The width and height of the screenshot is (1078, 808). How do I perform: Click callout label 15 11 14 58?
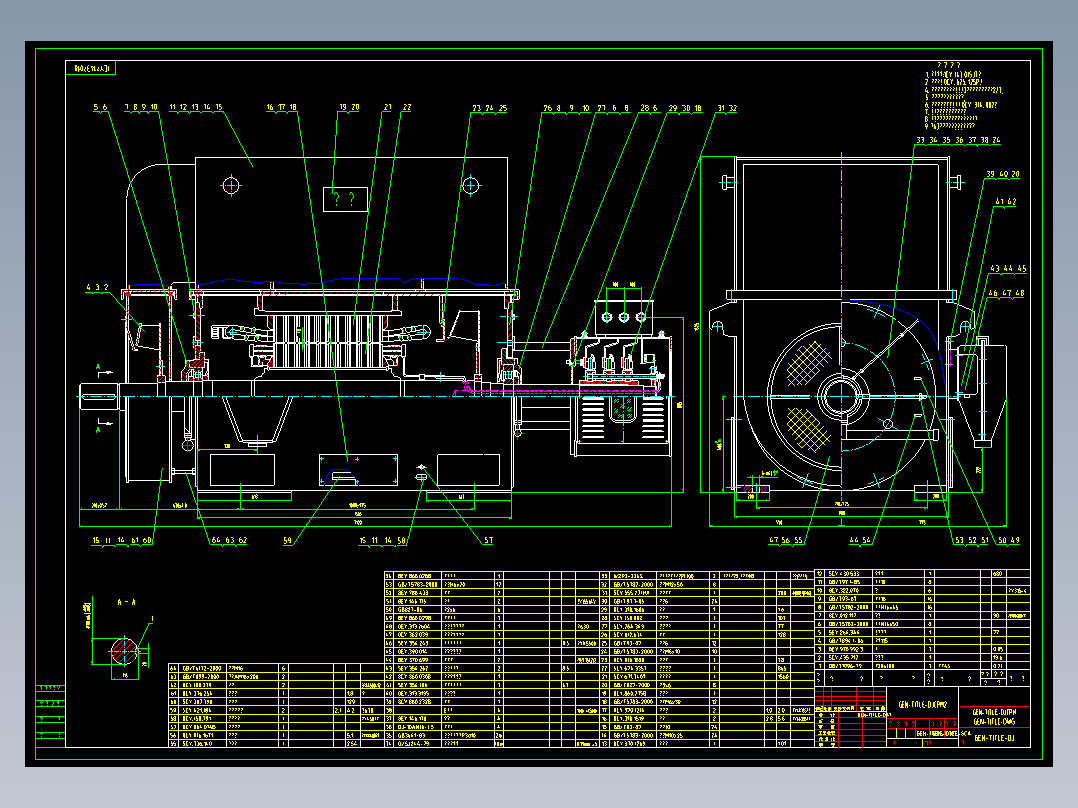coord(382,541)
